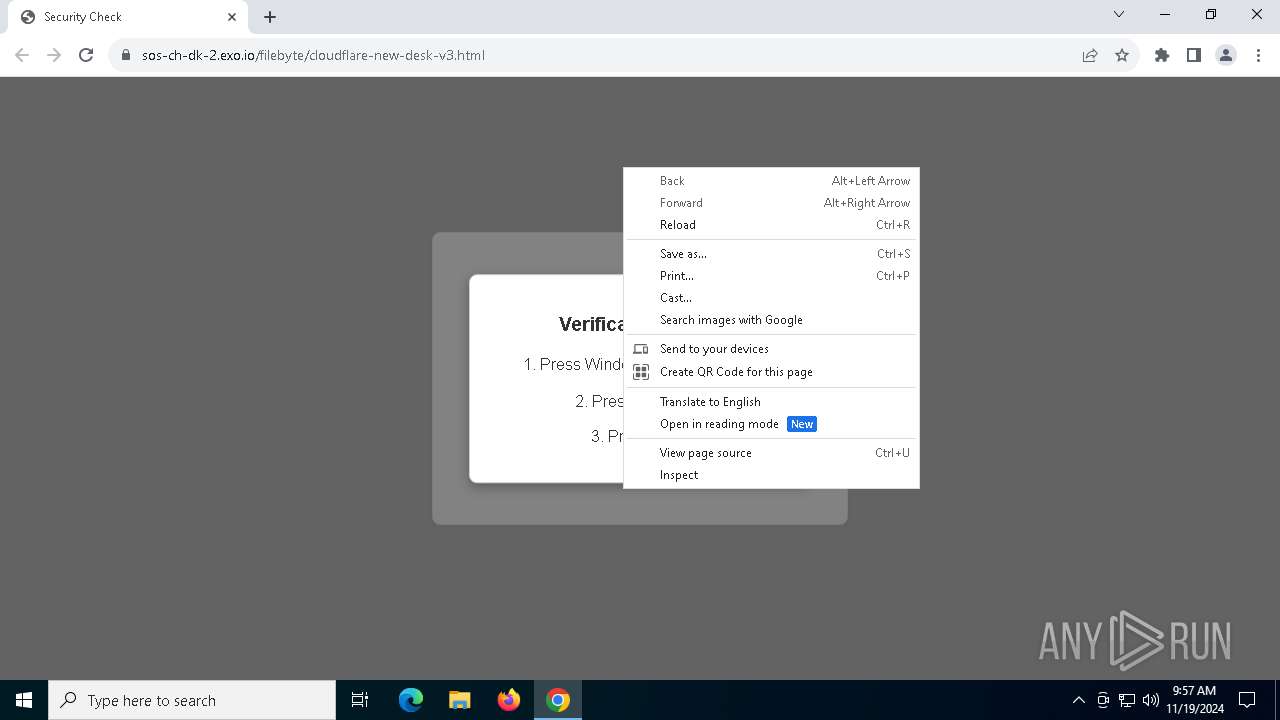
Task: Choose Forward in the context menu
Action: [771, 203]
